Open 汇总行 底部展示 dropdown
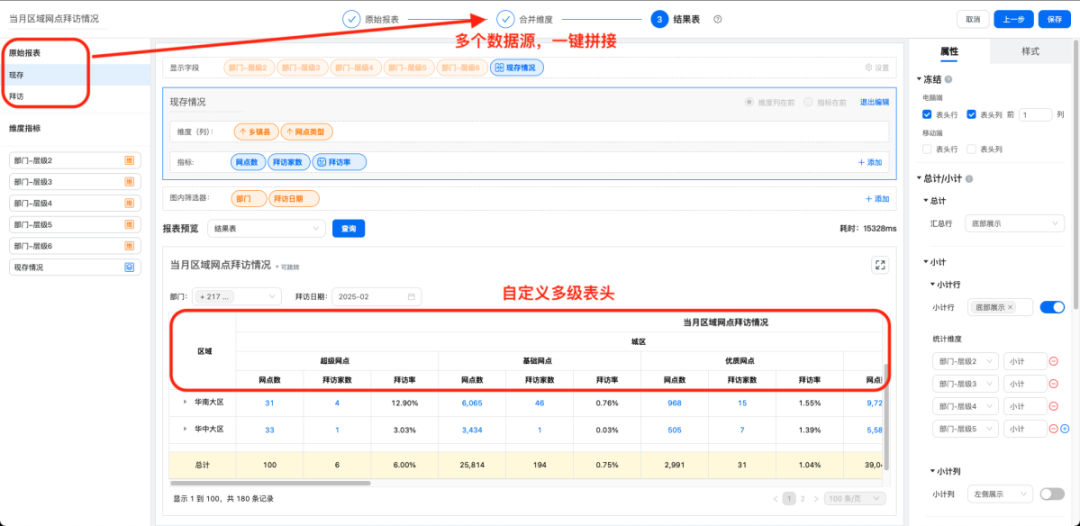The width and height of the screenshot is (1080, 526). [x=1015, y=223]
